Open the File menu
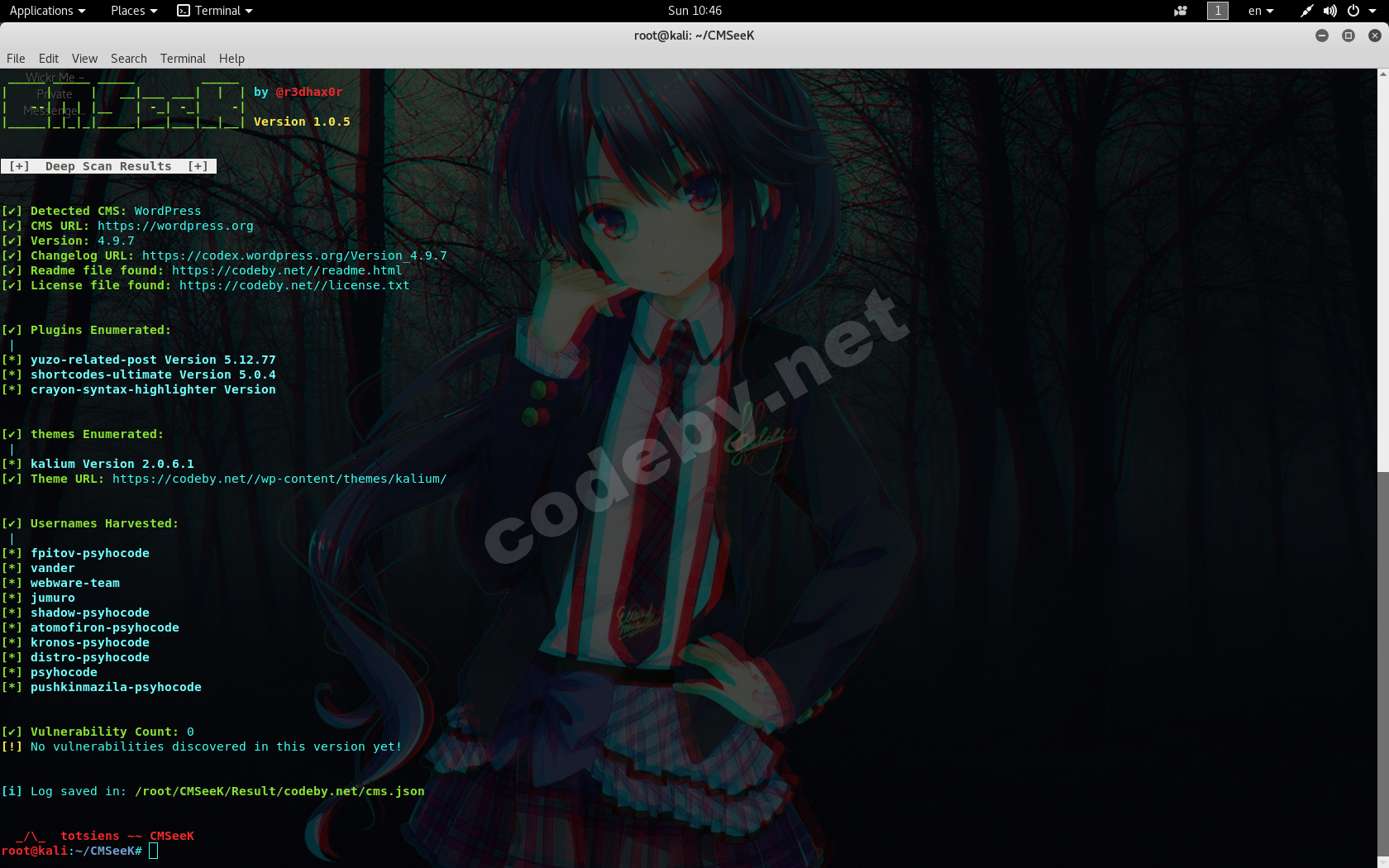This screenshot has height=868, width=1389. pos(16,59)
